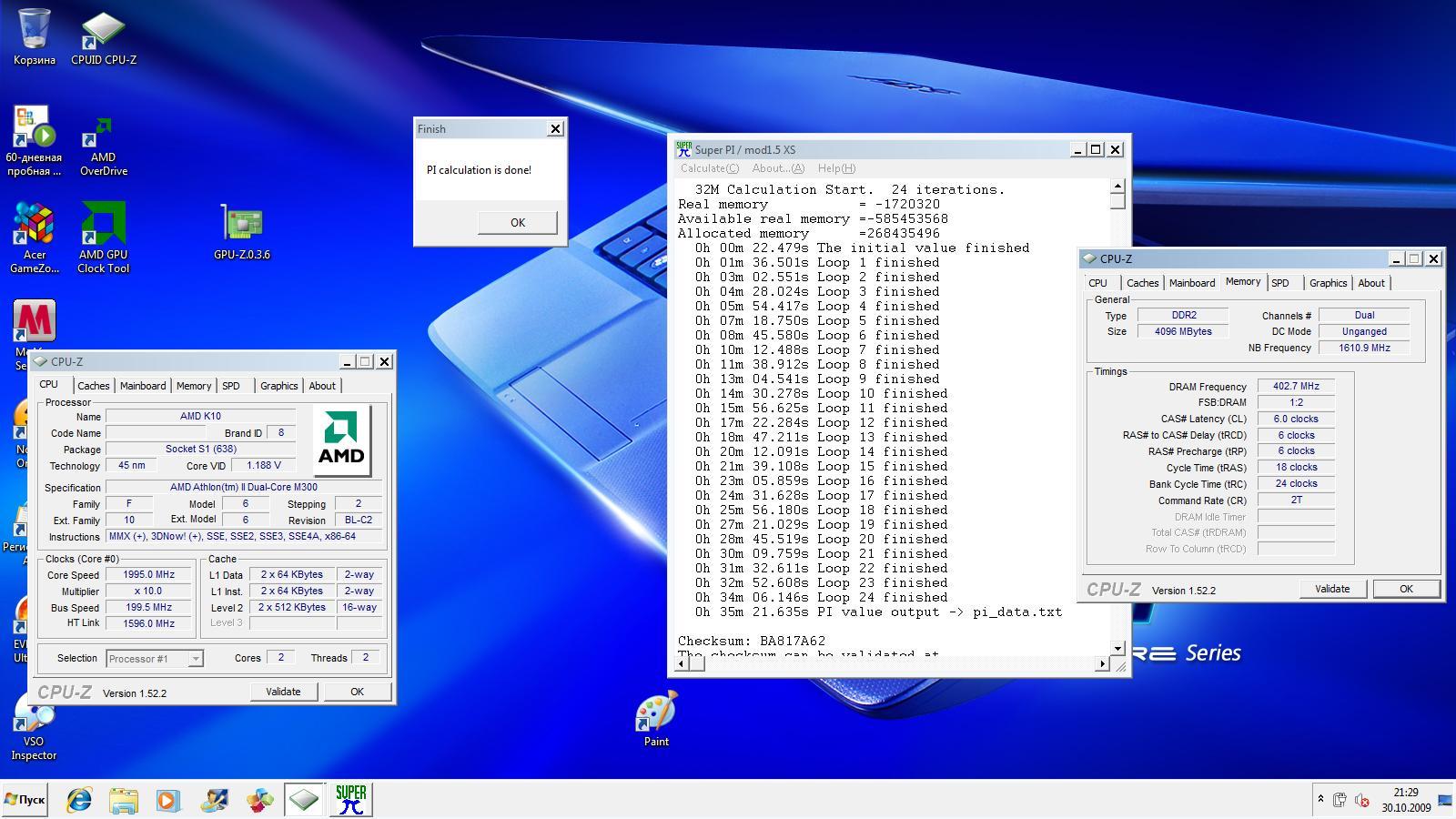This screenshot has width=1456, height=819.
Task: Switch to Super PI taskbar button
Action: [x=351, y=800]
